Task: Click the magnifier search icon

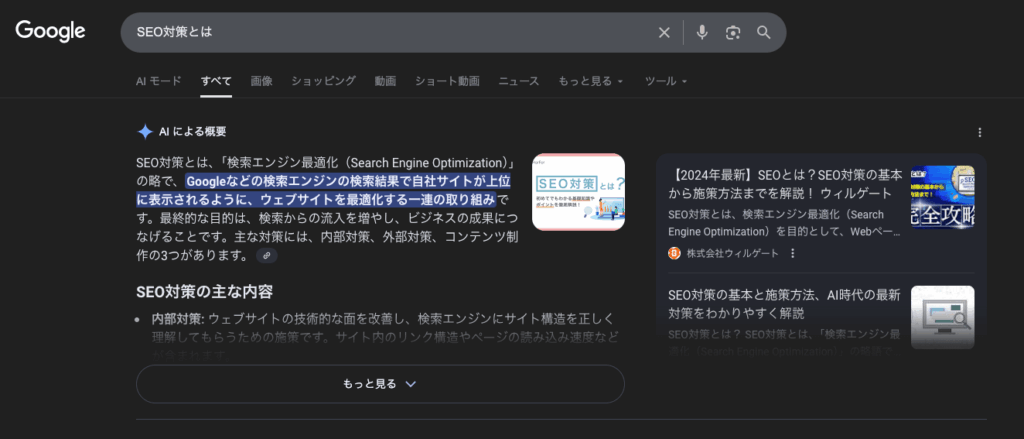Action: 764,33
